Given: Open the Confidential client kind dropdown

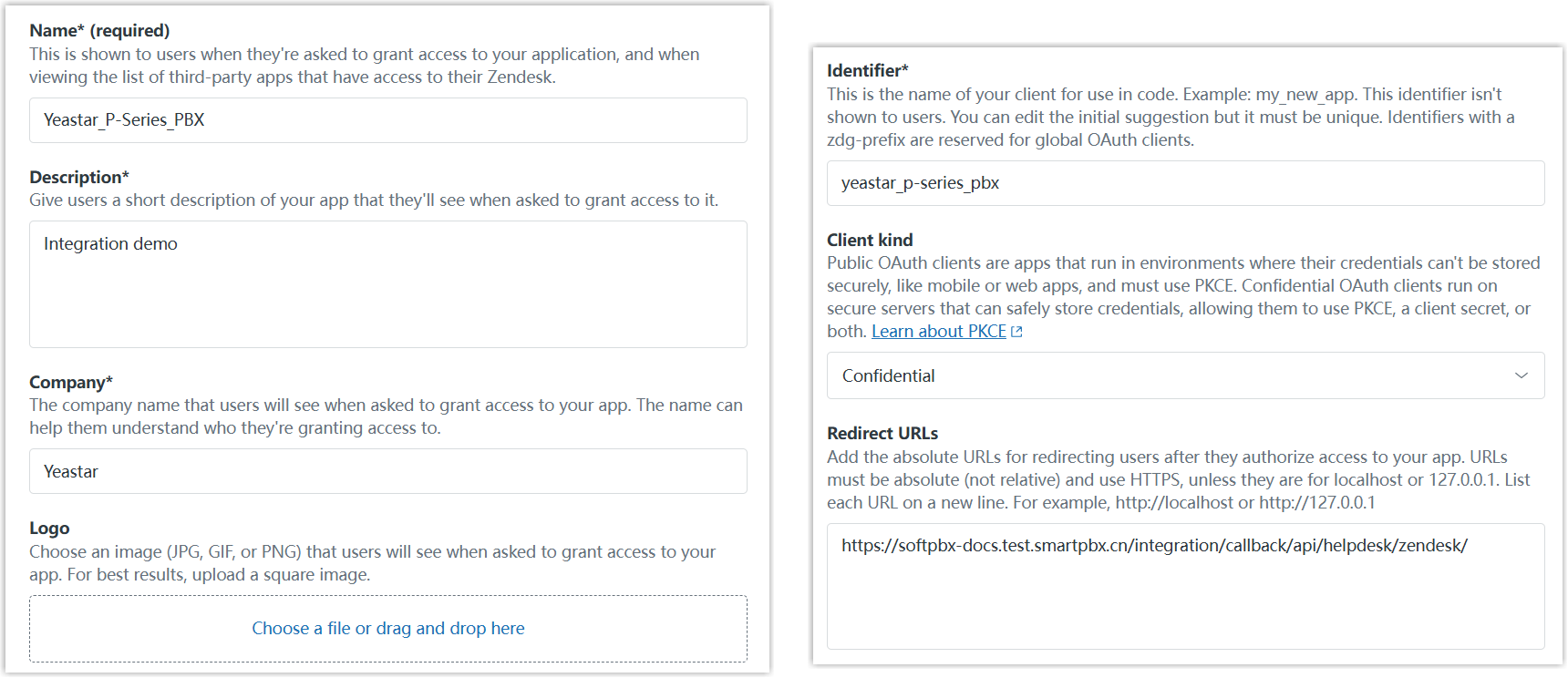Looking at the screenshot, I should click(x=1183, y=375).
